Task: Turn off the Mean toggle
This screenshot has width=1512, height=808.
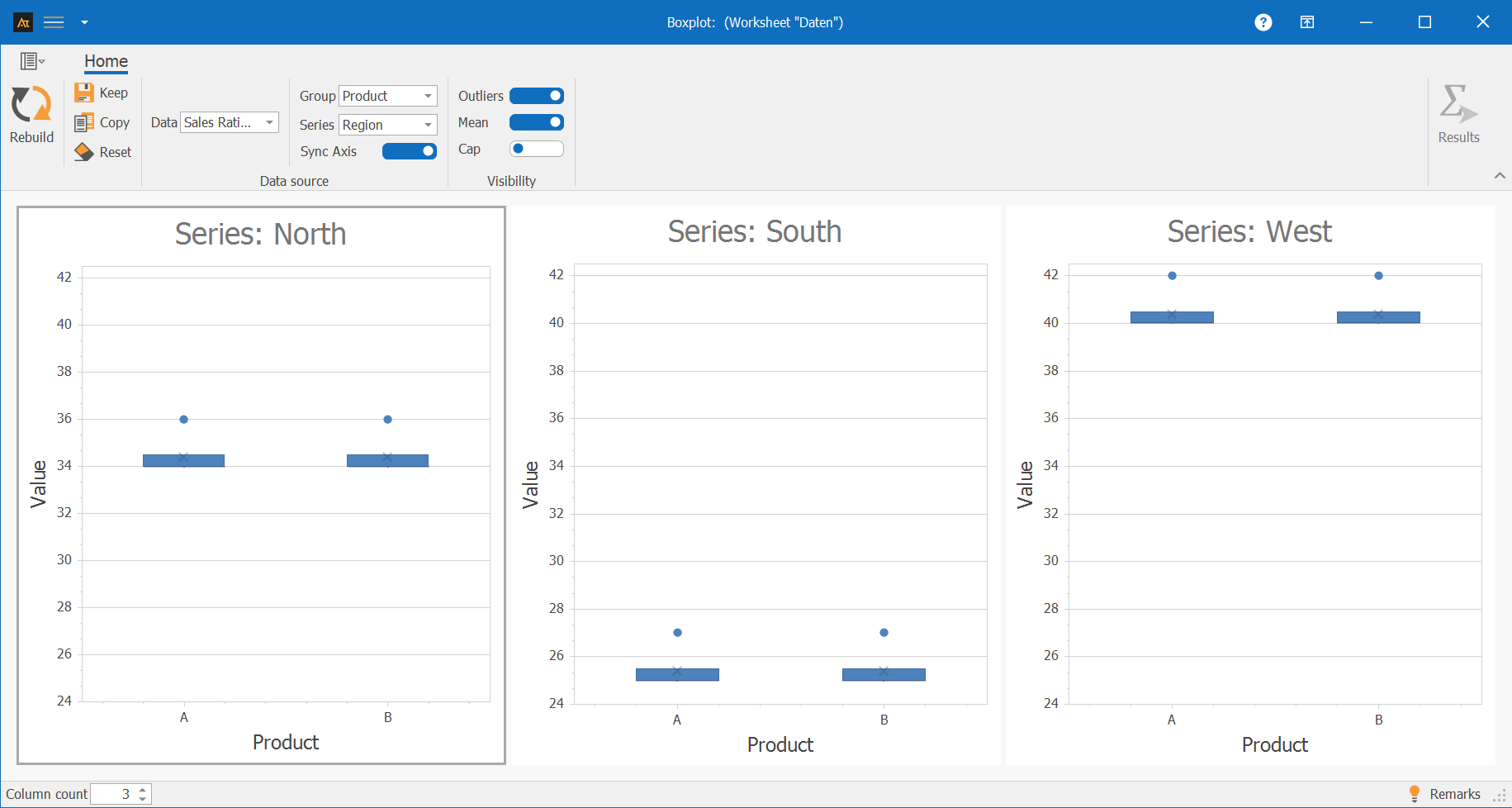Action: [537, 122]
